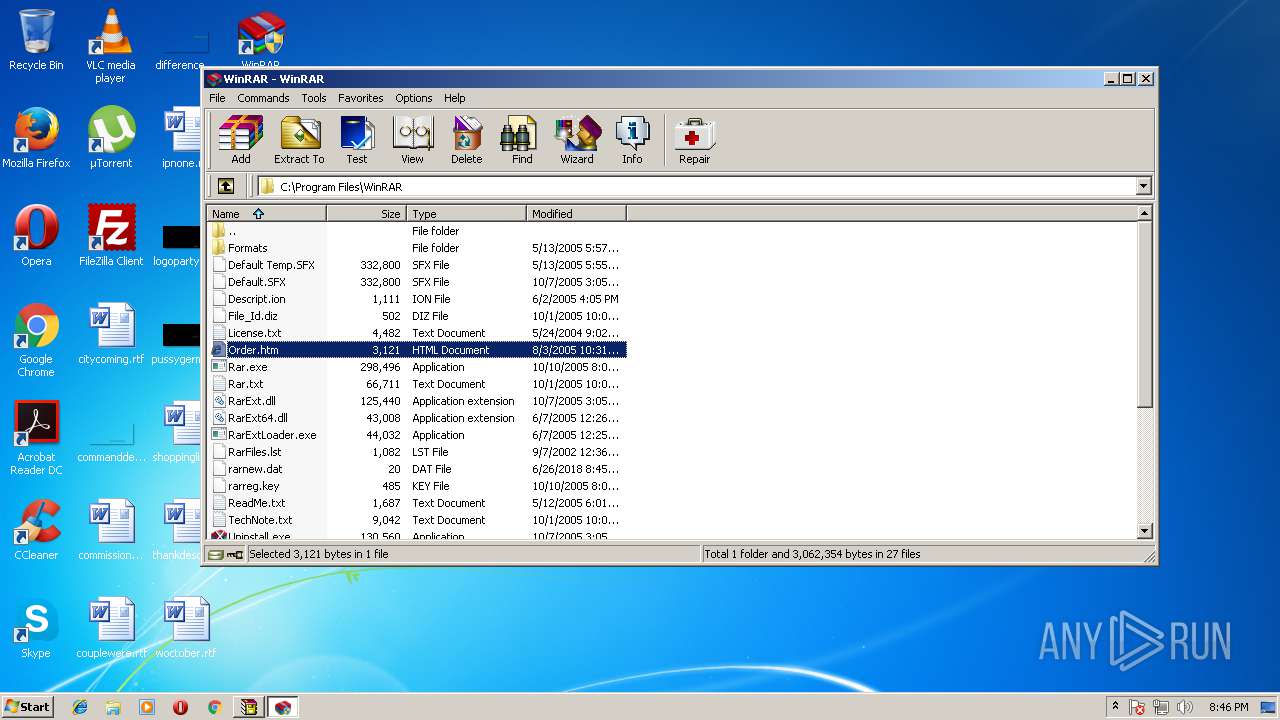Click the disk drive icon in status bar
This screenshot has height=720, width=1280.
[x=216, y=554]
